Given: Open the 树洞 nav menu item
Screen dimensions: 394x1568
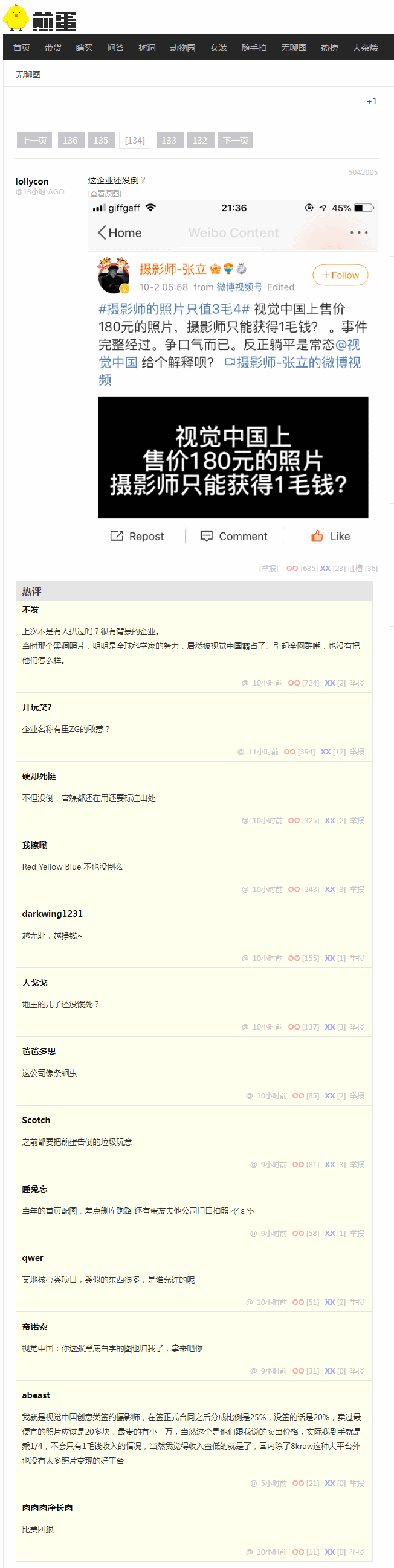Looking at the screenshot, I should pyautogui.click(x=147, y=48).
